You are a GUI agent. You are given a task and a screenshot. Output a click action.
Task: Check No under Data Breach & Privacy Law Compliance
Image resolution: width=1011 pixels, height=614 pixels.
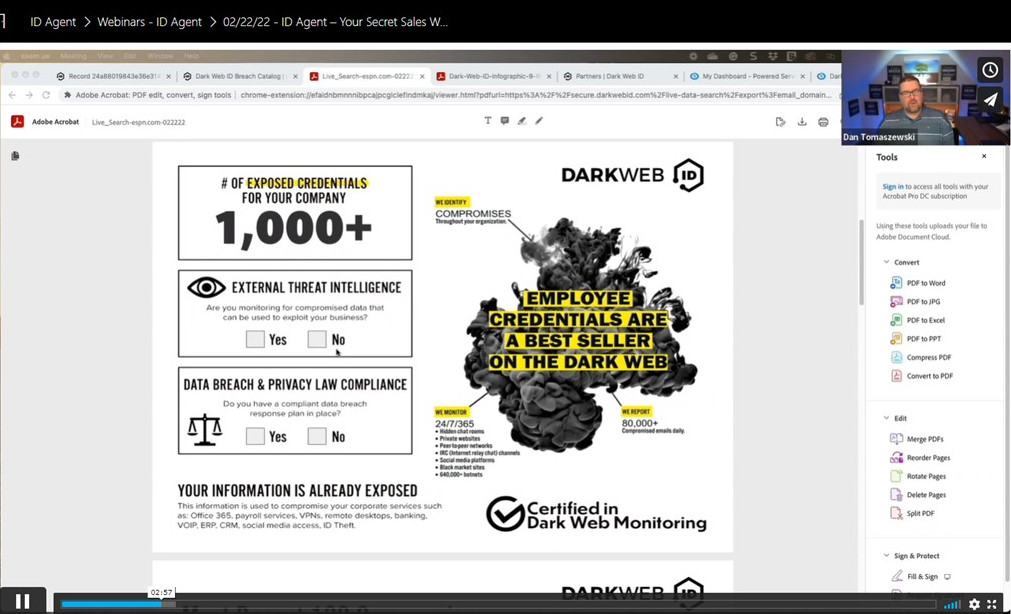click(x=317, y=436)
